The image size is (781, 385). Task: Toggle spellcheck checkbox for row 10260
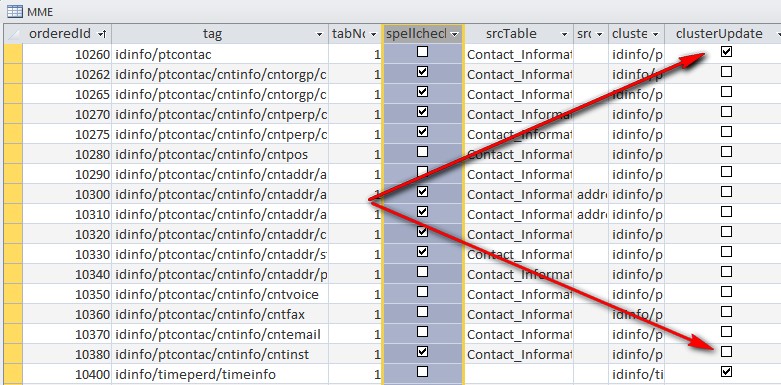[x=422, y=51]
